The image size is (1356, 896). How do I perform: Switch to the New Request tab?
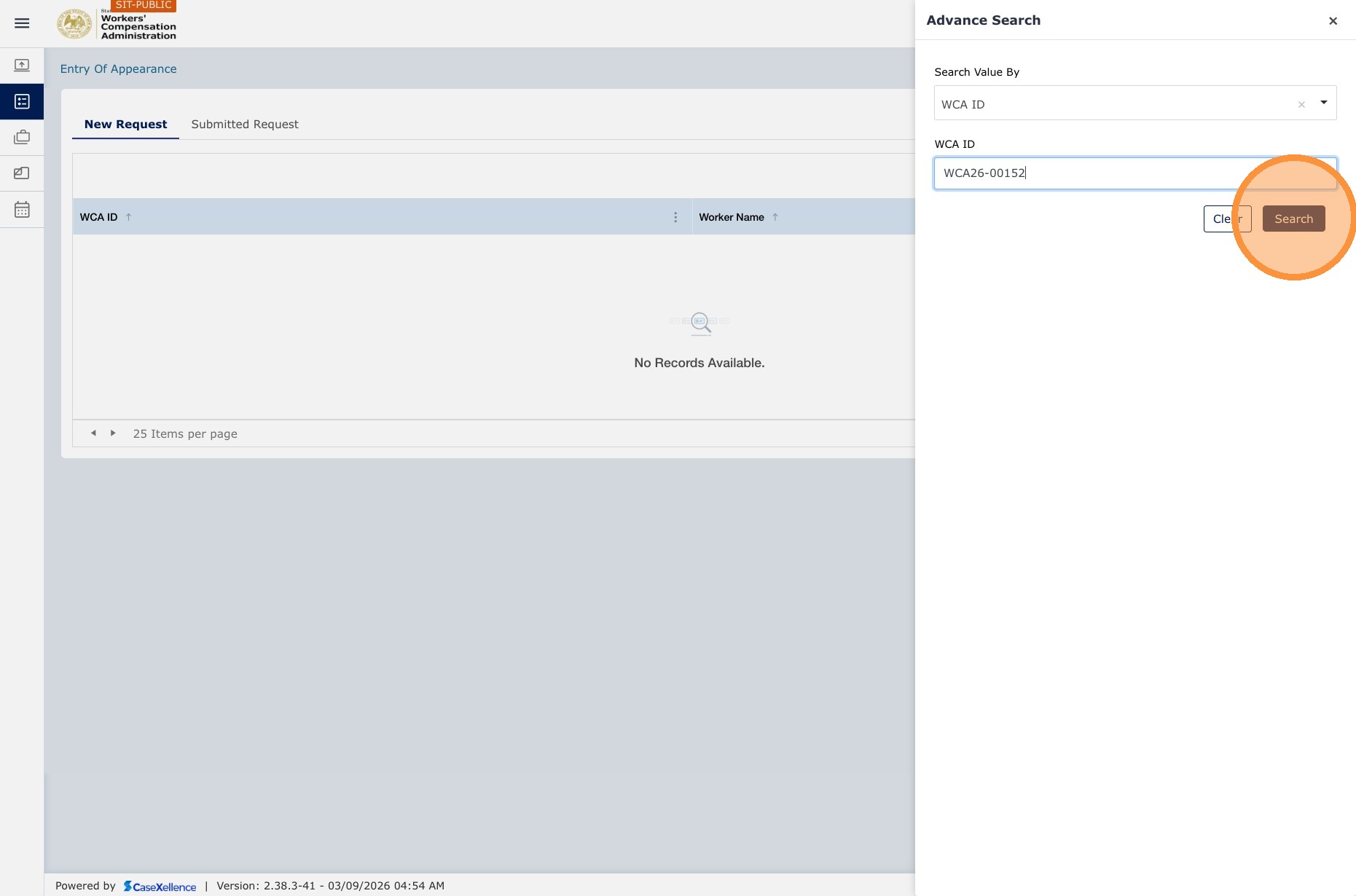coord(125,124)
